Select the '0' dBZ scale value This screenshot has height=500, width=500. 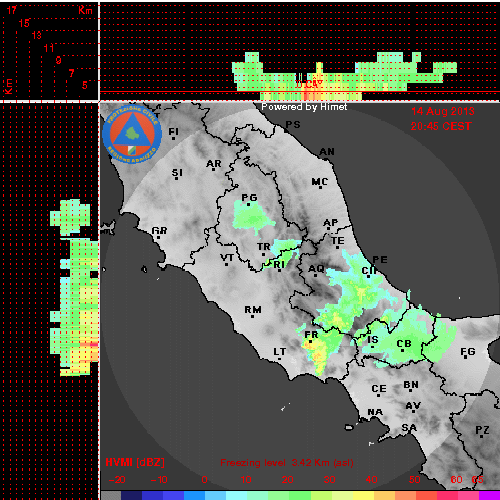204,480
